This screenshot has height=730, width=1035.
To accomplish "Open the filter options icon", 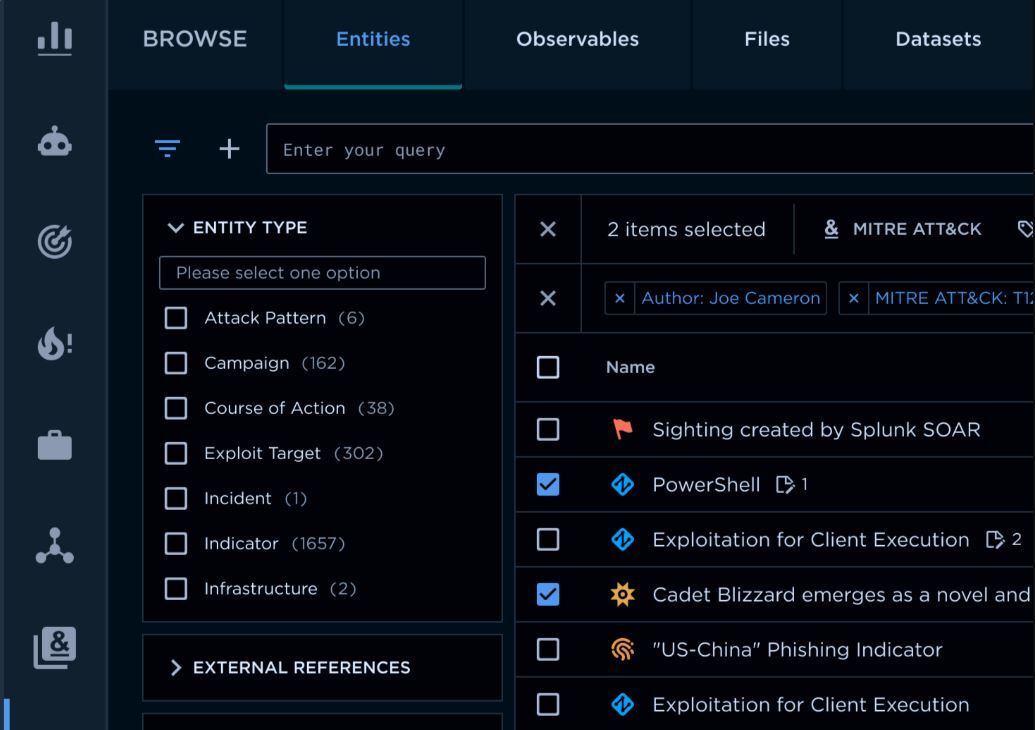I will tap(167, 150).
